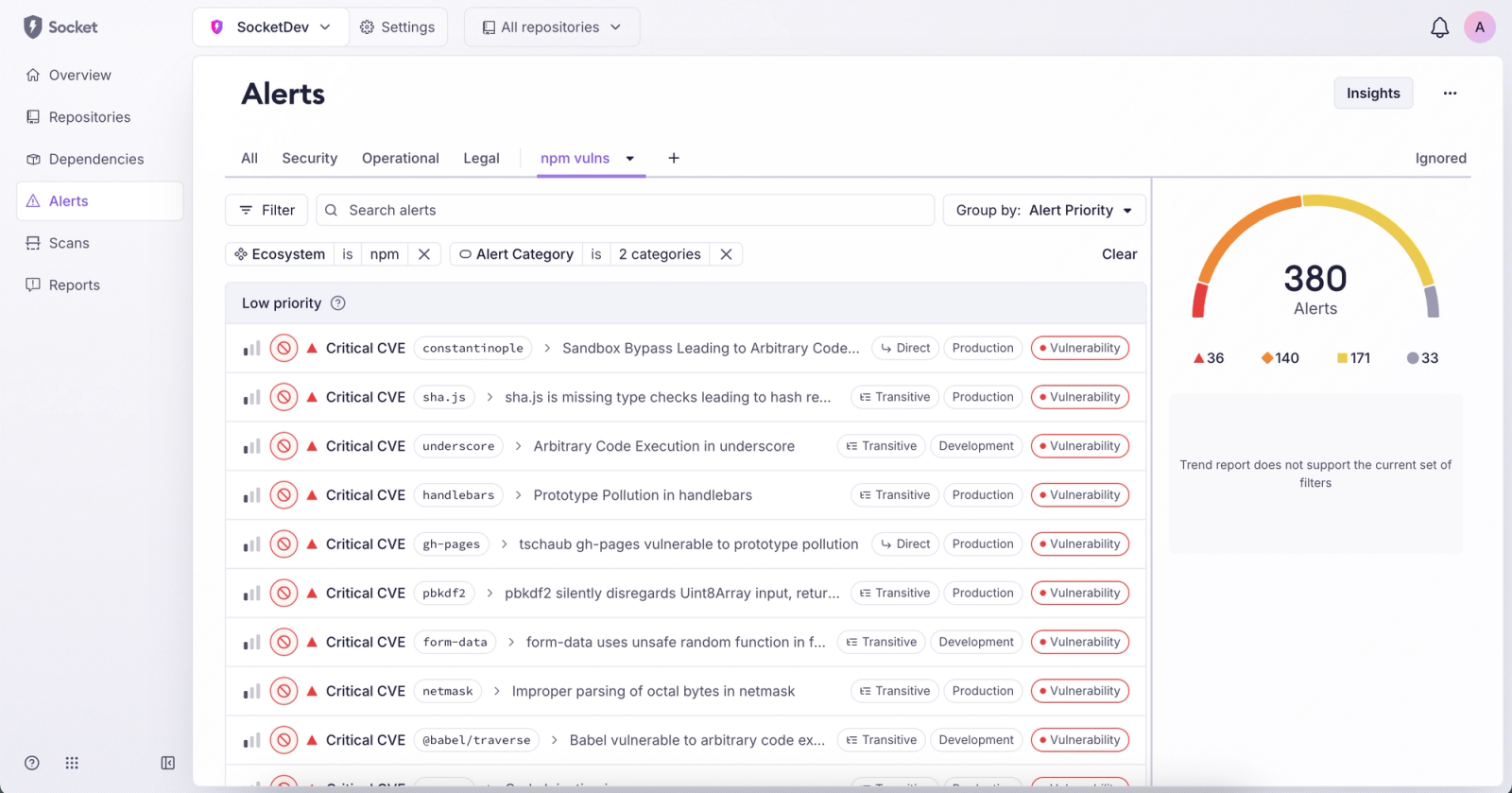This screenshot has height=793, width=1512.
Task: Click the 36 critical alerts count
Action: [1209, 358]
